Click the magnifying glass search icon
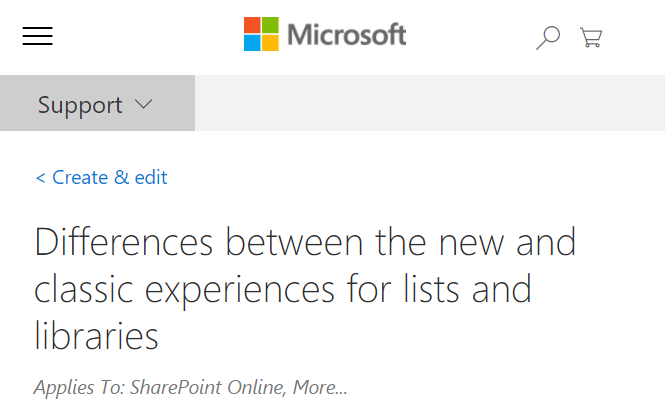The image size is (665, 406). (548, 38)
